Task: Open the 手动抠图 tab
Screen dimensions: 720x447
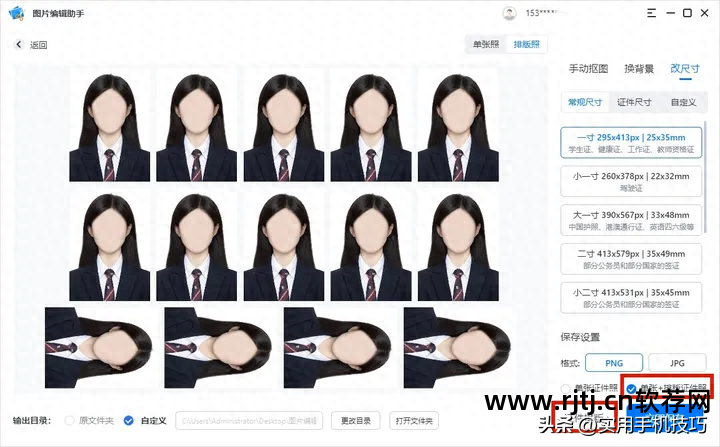Action: tap(588, 69)
